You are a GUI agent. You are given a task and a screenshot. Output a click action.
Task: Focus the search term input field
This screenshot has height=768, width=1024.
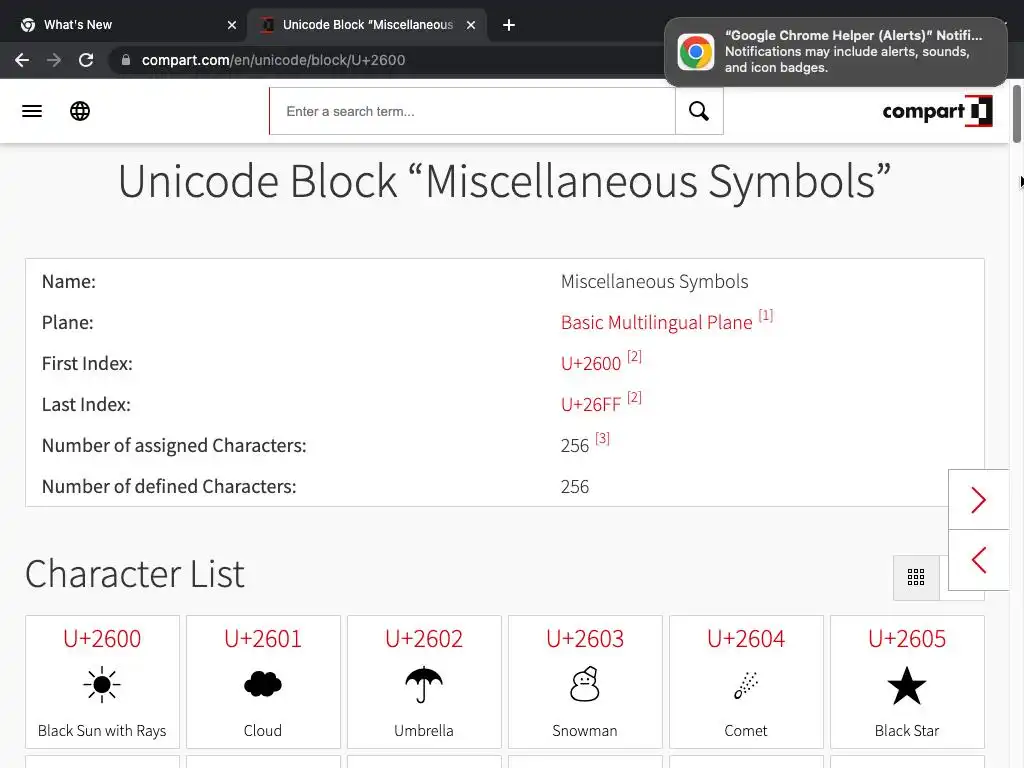coord(472,111)
